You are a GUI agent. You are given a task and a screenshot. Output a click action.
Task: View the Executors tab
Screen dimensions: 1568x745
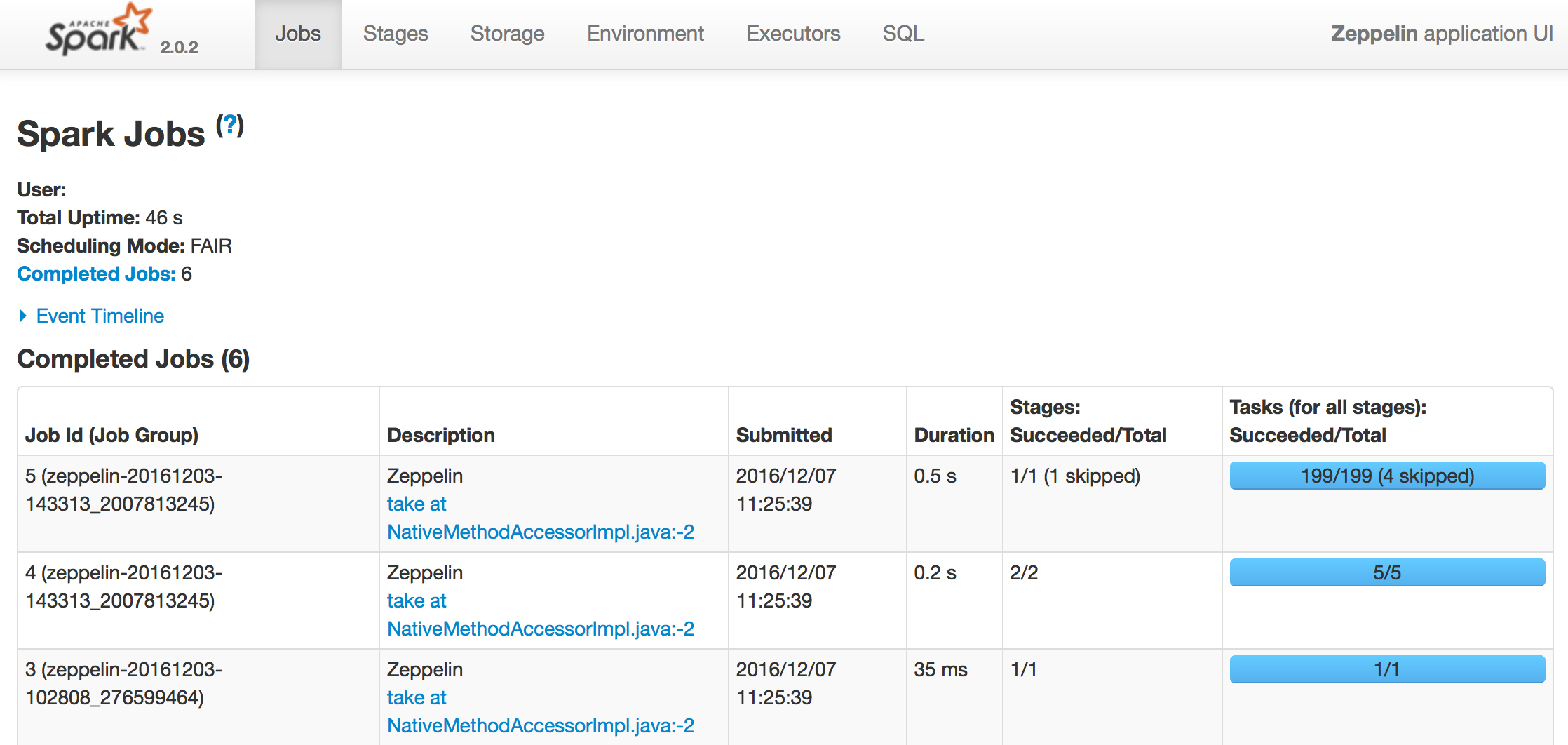tap(793, 34)
